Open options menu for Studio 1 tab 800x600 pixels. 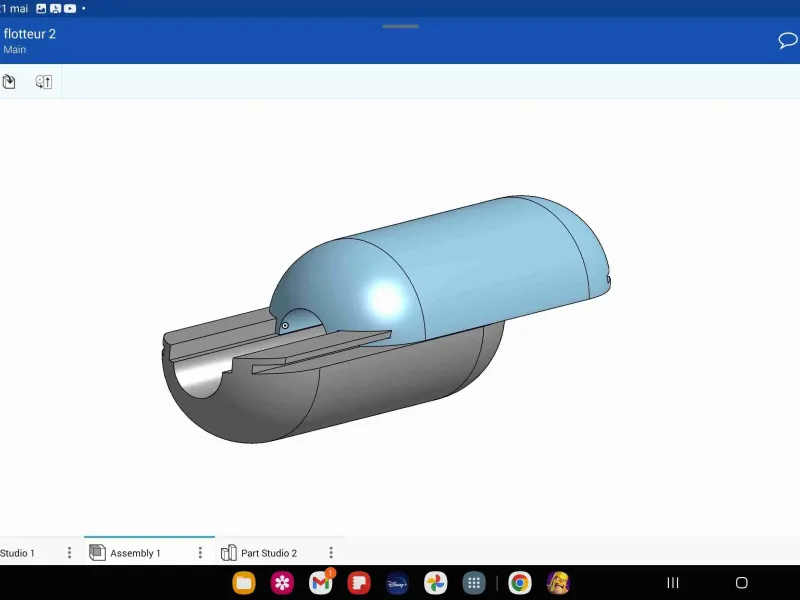click(x=69, y=553)
